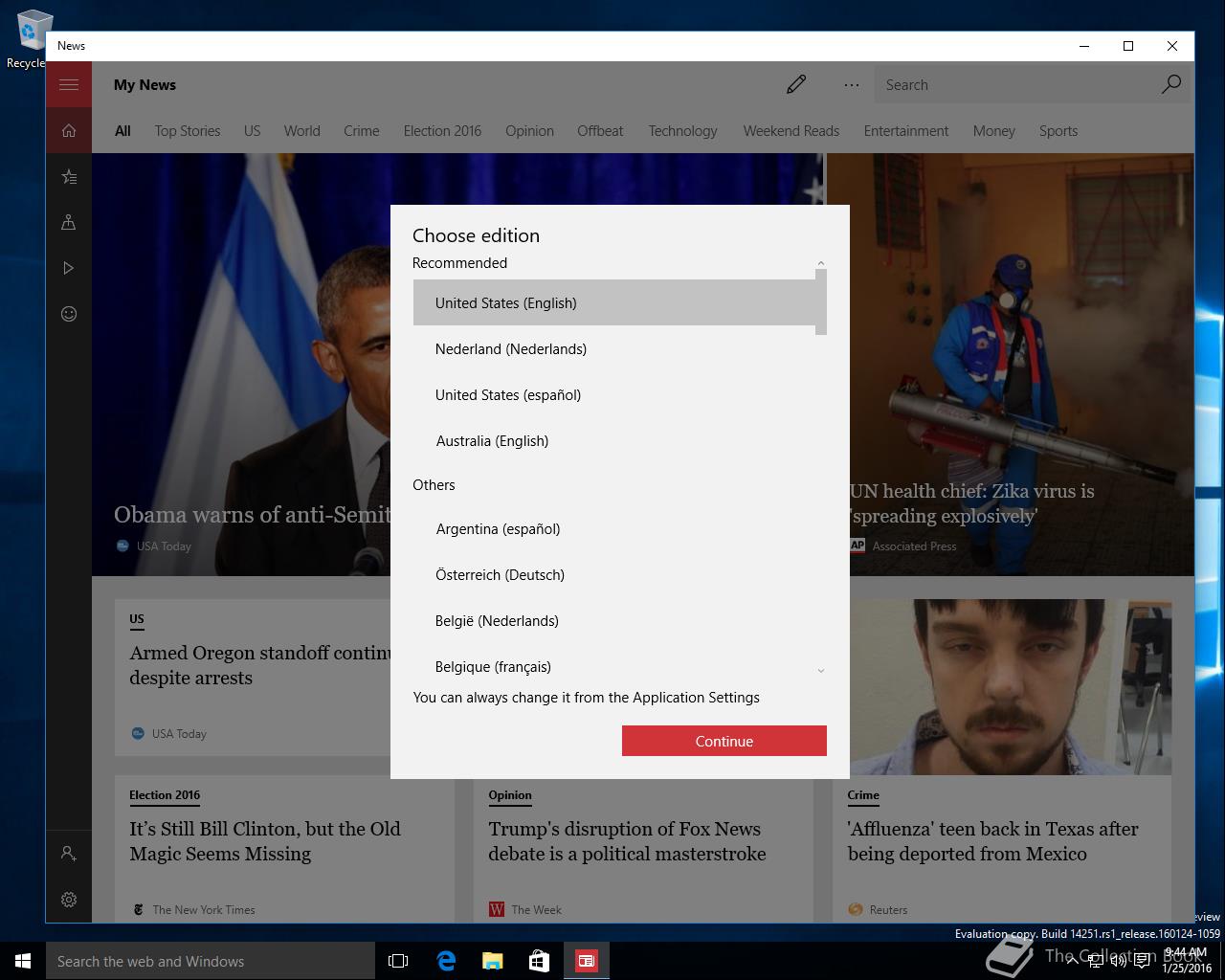The width and height of the screenshot is (1225, 980).
Task: Switch to Top Stories tab
Action: 188,131
